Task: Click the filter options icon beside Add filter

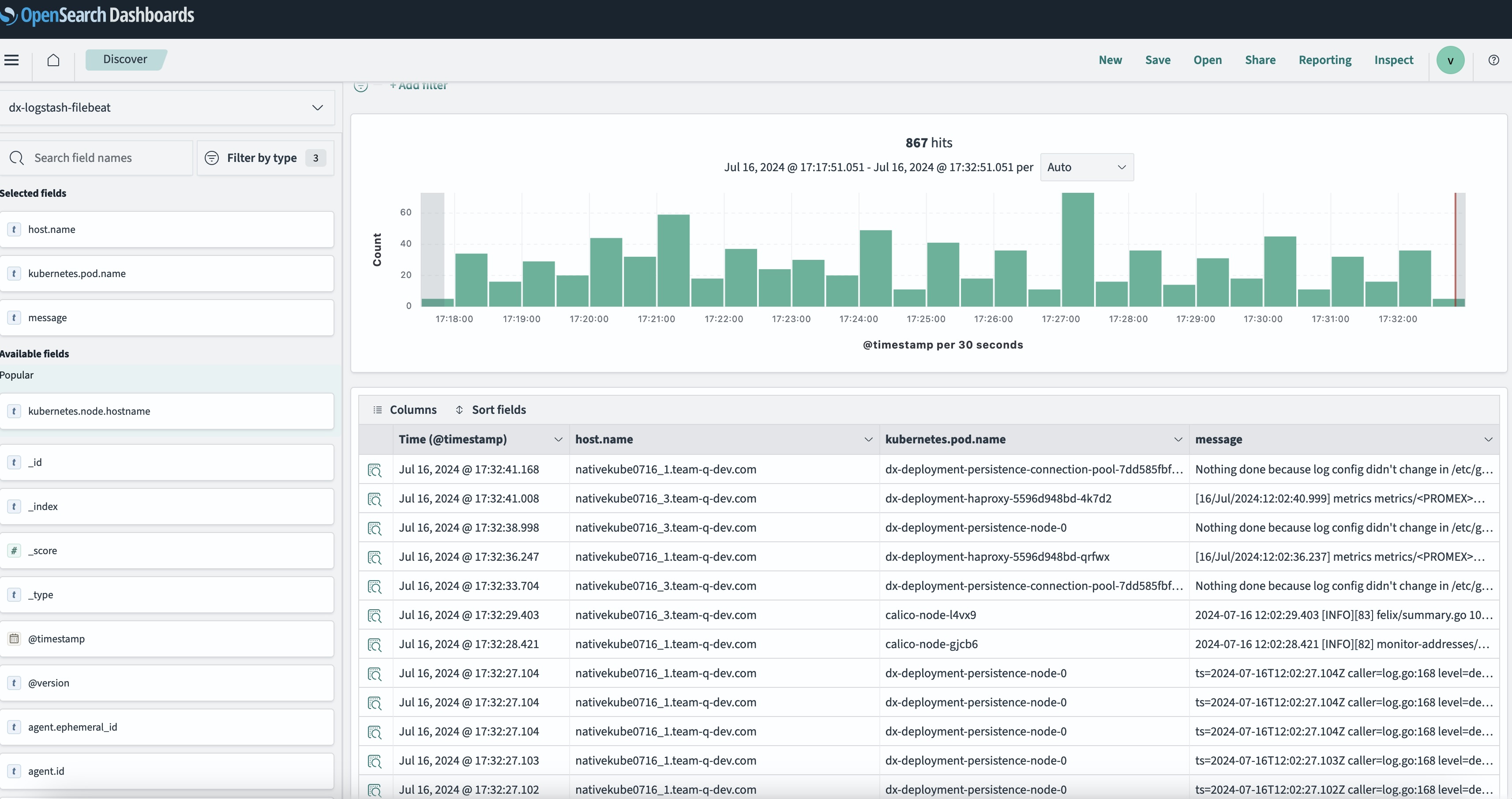Action: 361,86
